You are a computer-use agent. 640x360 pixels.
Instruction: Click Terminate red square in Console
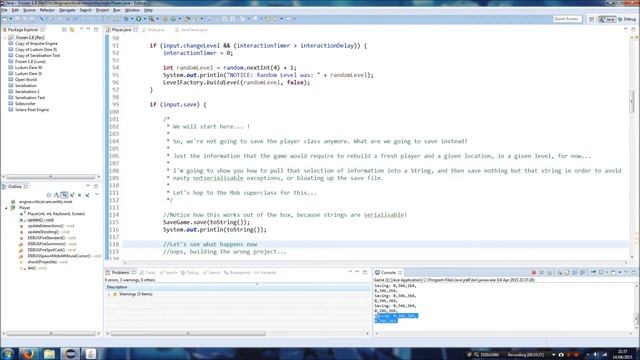click(533, 273)
